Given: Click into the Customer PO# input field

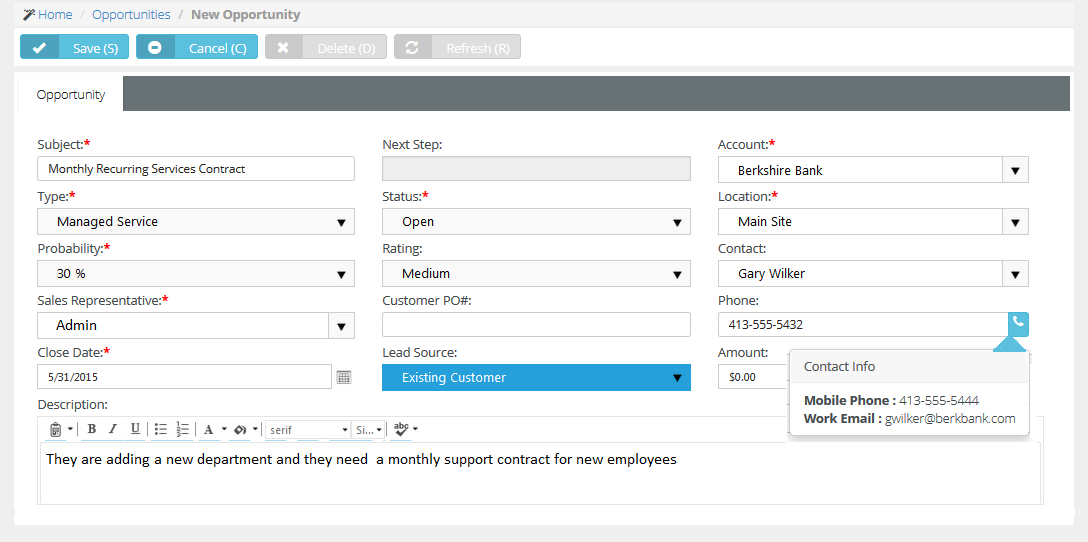Looking at the screenshot, I should coord(536,325).
